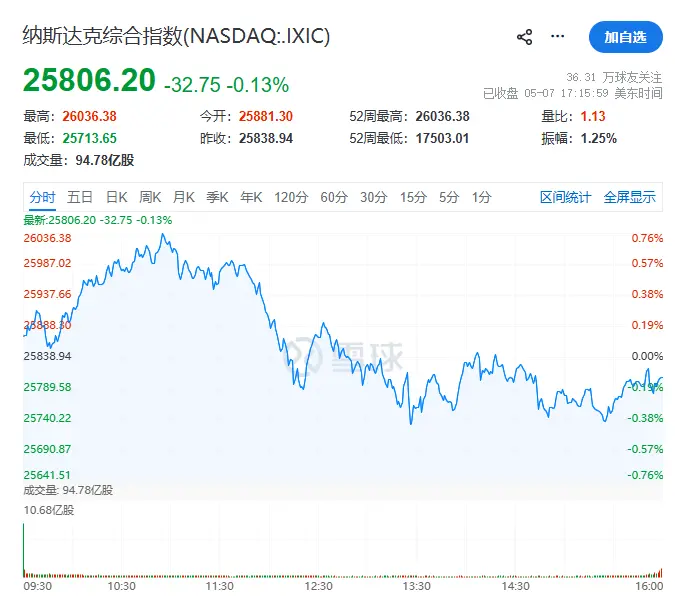675x606 pixels.
Task: Click the 最新:25806.20 chart label
Action: (x=98, y=220)
